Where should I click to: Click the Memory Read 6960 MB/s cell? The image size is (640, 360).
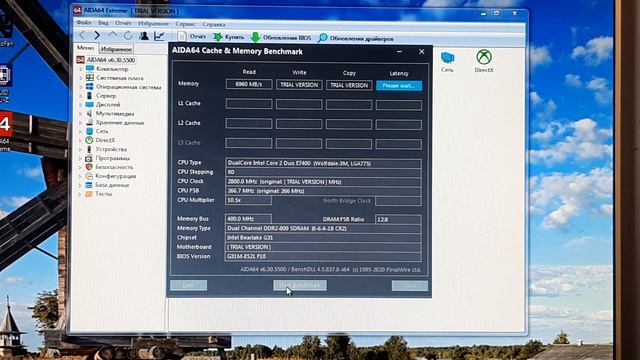tap(249, 84)
